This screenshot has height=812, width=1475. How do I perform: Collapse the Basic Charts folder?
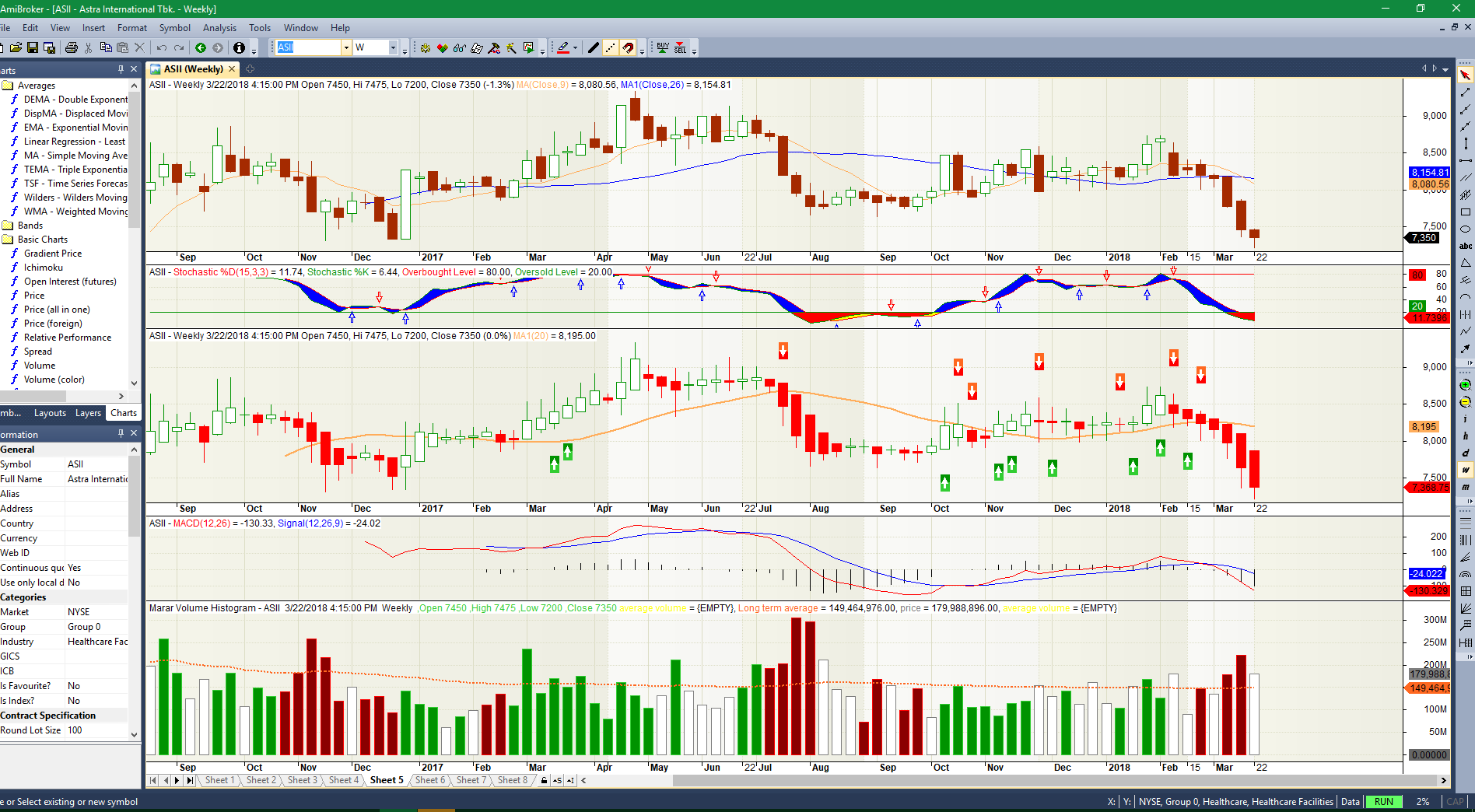coord(8,240)
